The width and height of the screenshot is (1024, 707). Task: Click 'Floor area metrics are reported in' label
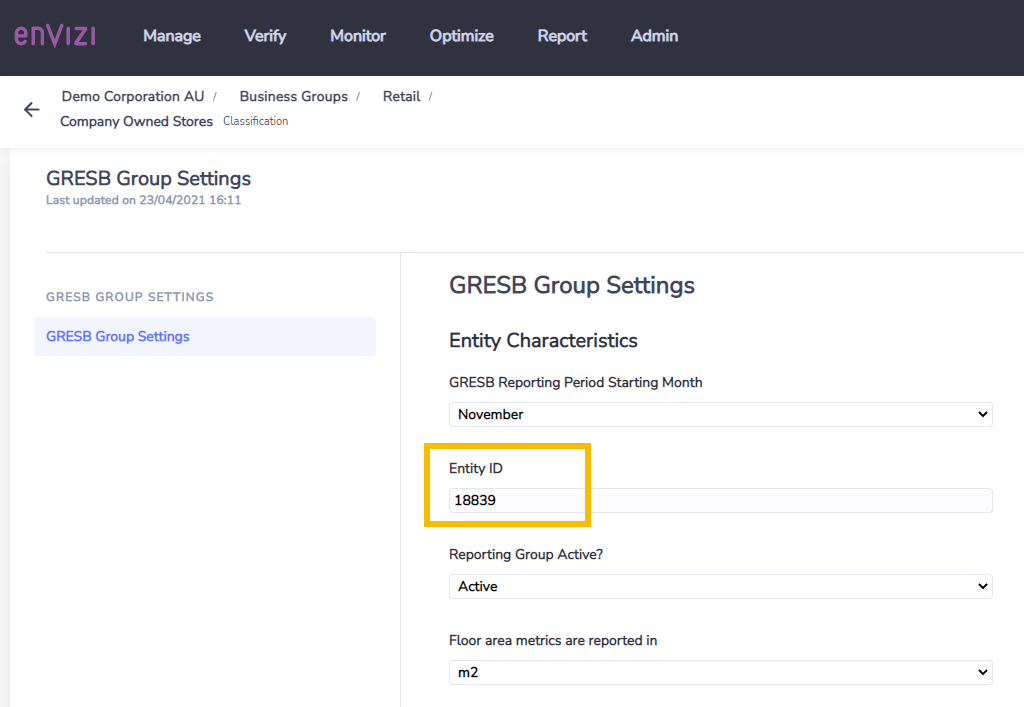click(x=553, y=640)
